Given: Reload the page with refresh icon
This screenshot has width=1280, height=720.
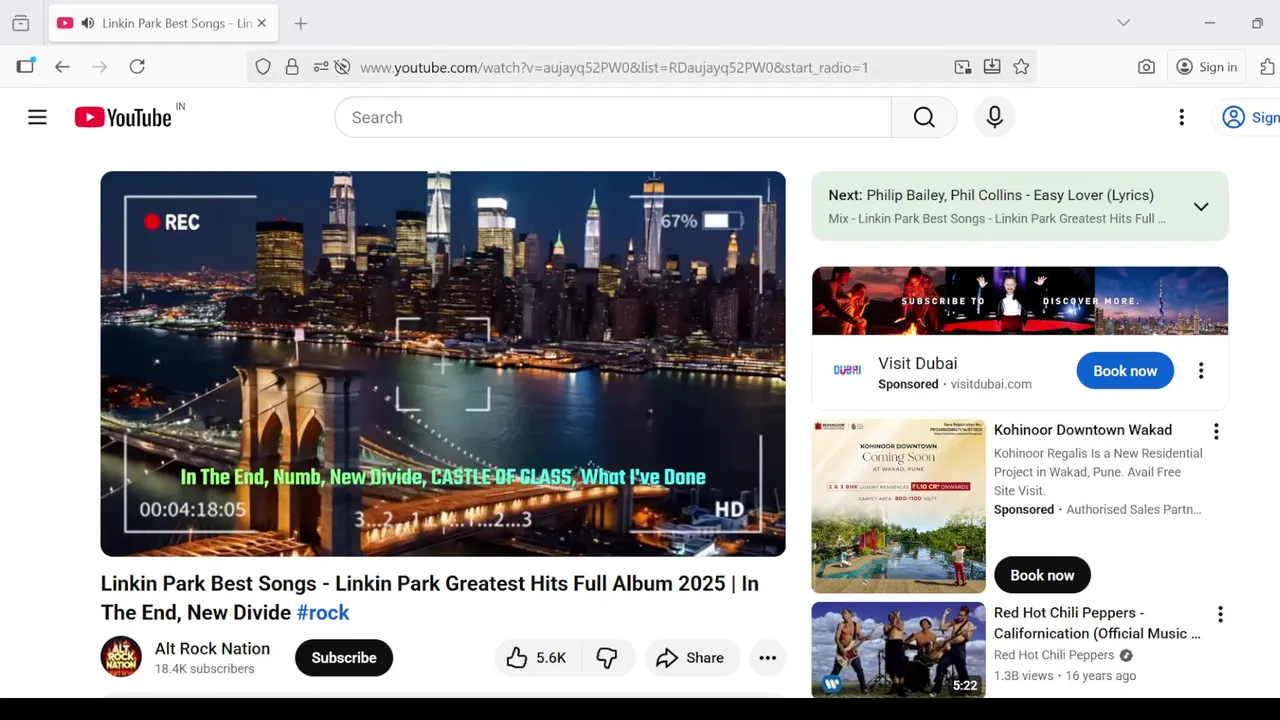Looking at the screenshot, I should coord(137,67).
